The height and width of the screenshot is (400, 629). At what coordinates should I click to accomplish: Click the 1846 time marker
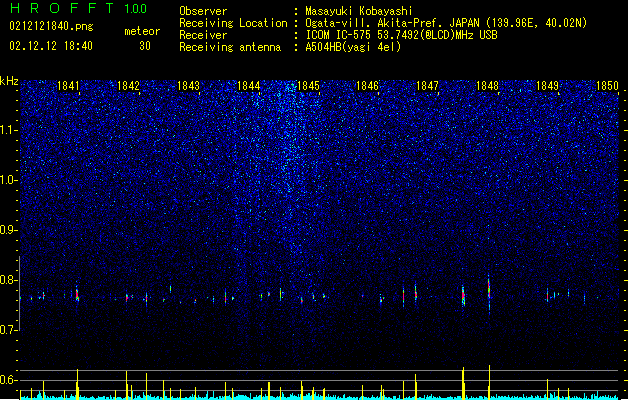coord(367,86)
